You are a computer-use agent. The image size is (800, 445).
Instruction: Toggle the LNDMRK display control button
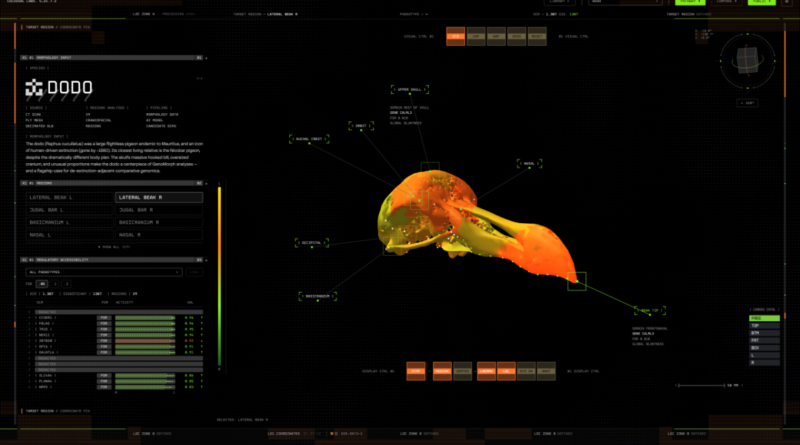pos(486,371)
